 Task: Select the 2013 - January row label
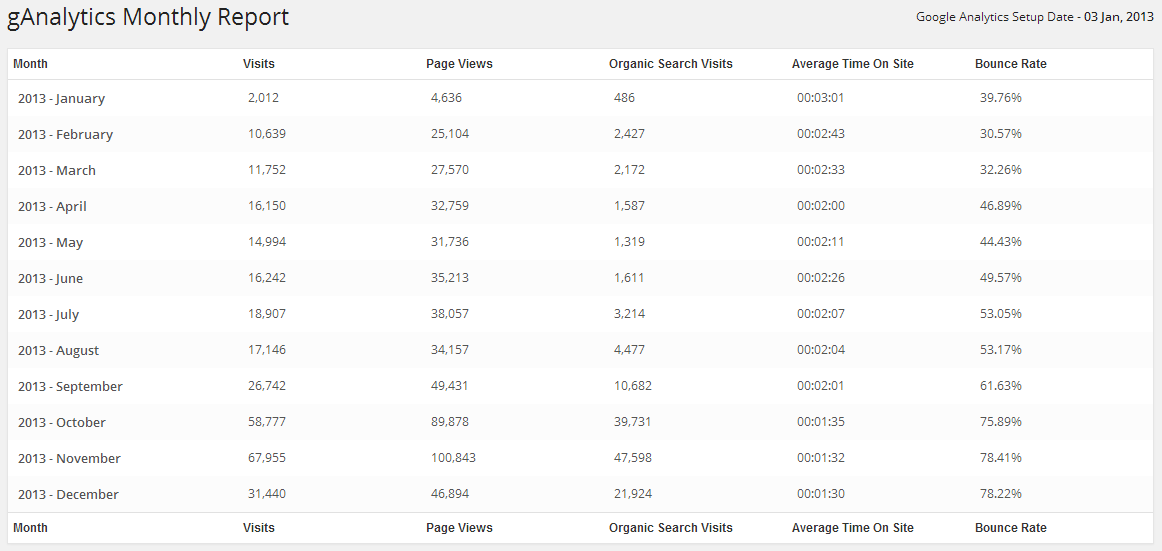pos(61,99)
